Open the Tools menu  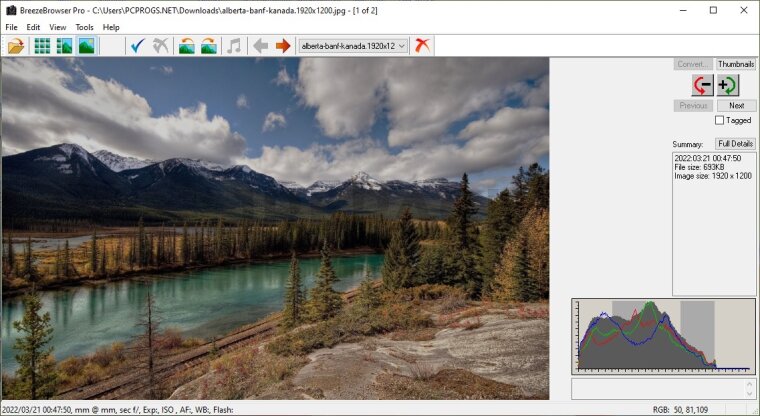tap(84, 27)
